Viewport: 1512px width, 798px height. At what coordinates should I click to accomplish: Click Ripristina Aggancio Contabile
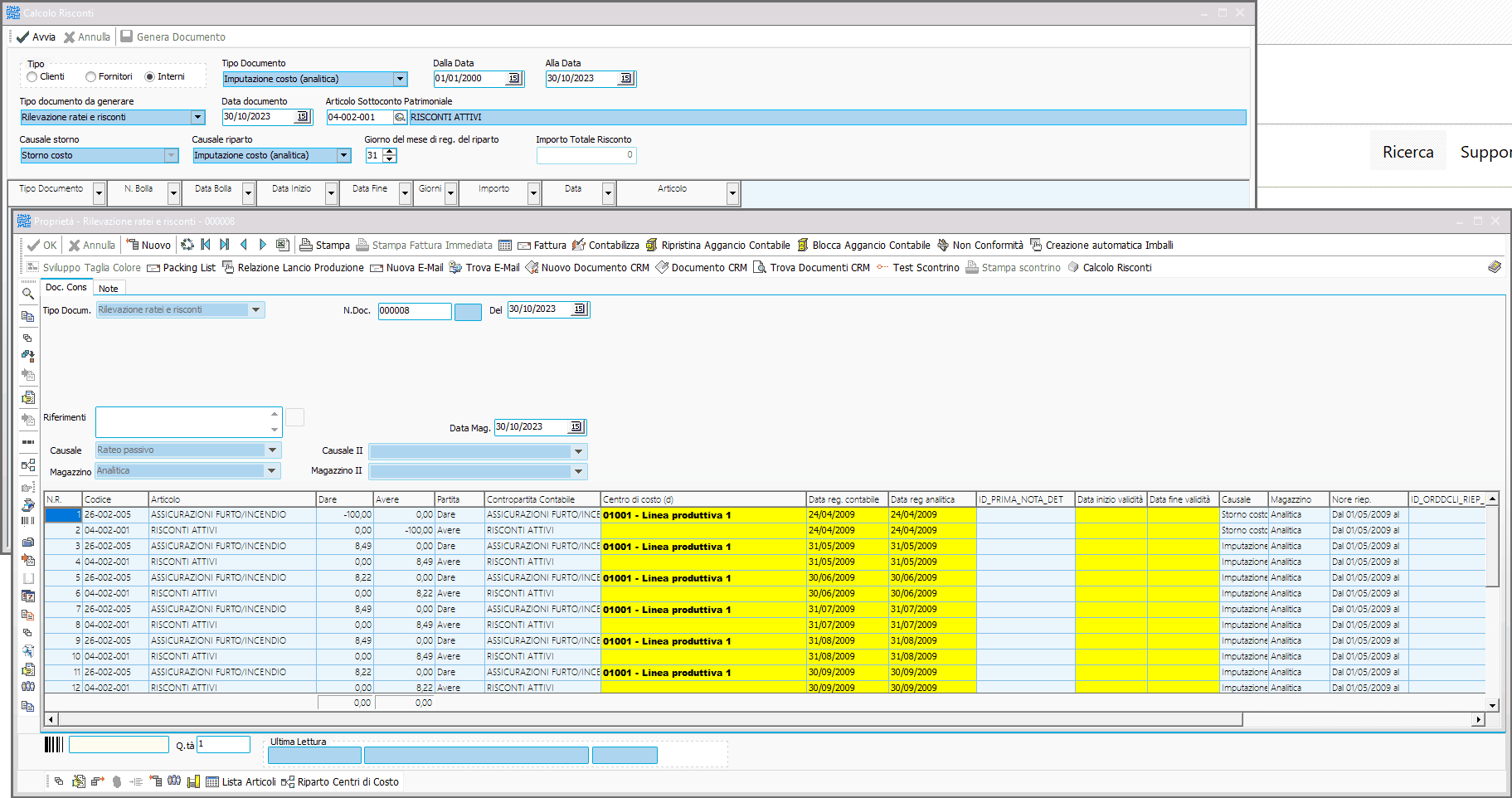tap(717, 245)
